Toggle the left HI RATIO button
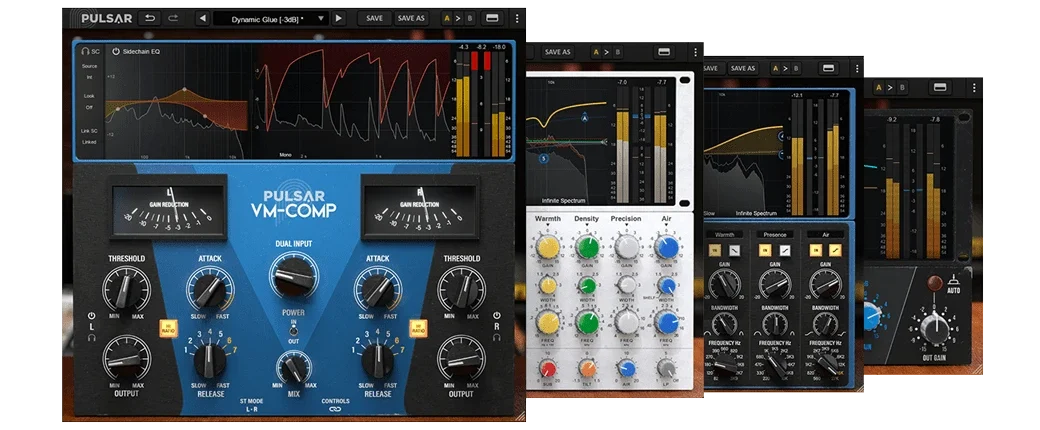 [168, 328]
